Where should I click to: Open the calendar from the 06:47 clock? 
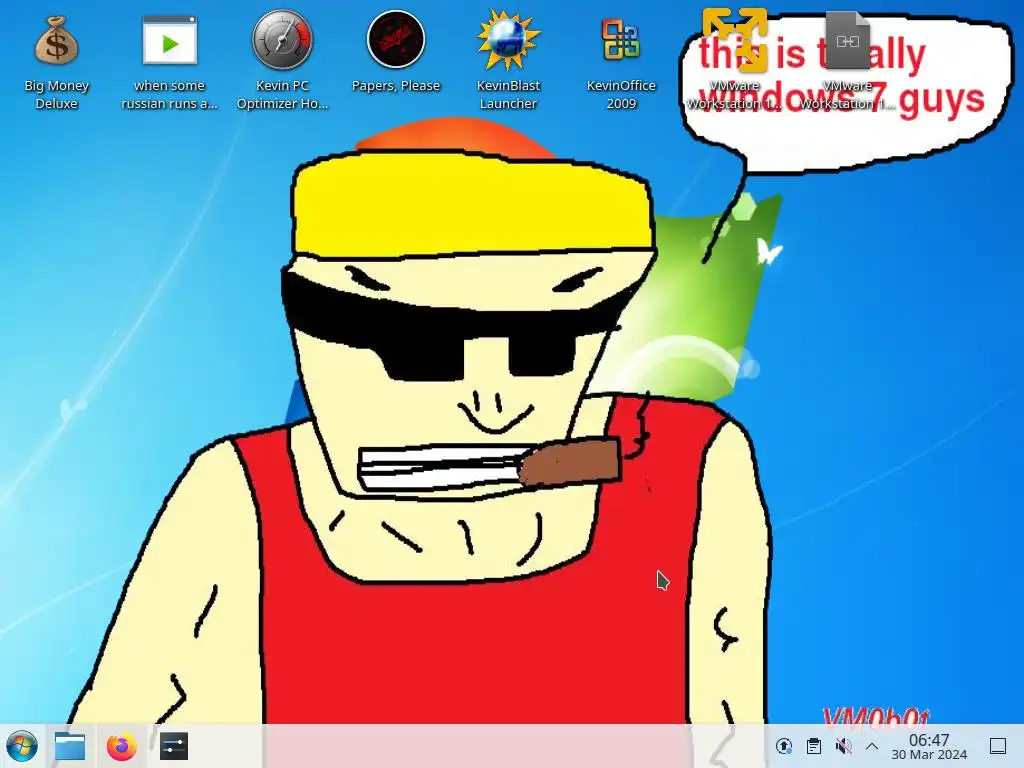pos(929,746)
